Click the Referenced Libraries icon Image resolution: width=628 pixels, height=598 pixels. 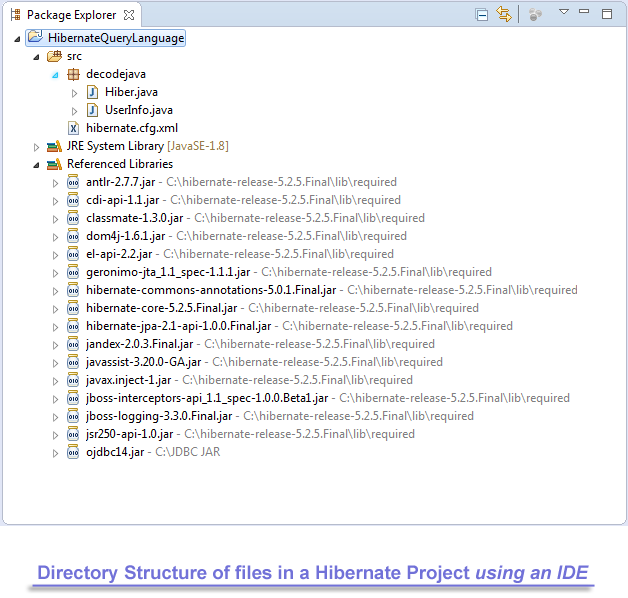[x=55, y=164]
